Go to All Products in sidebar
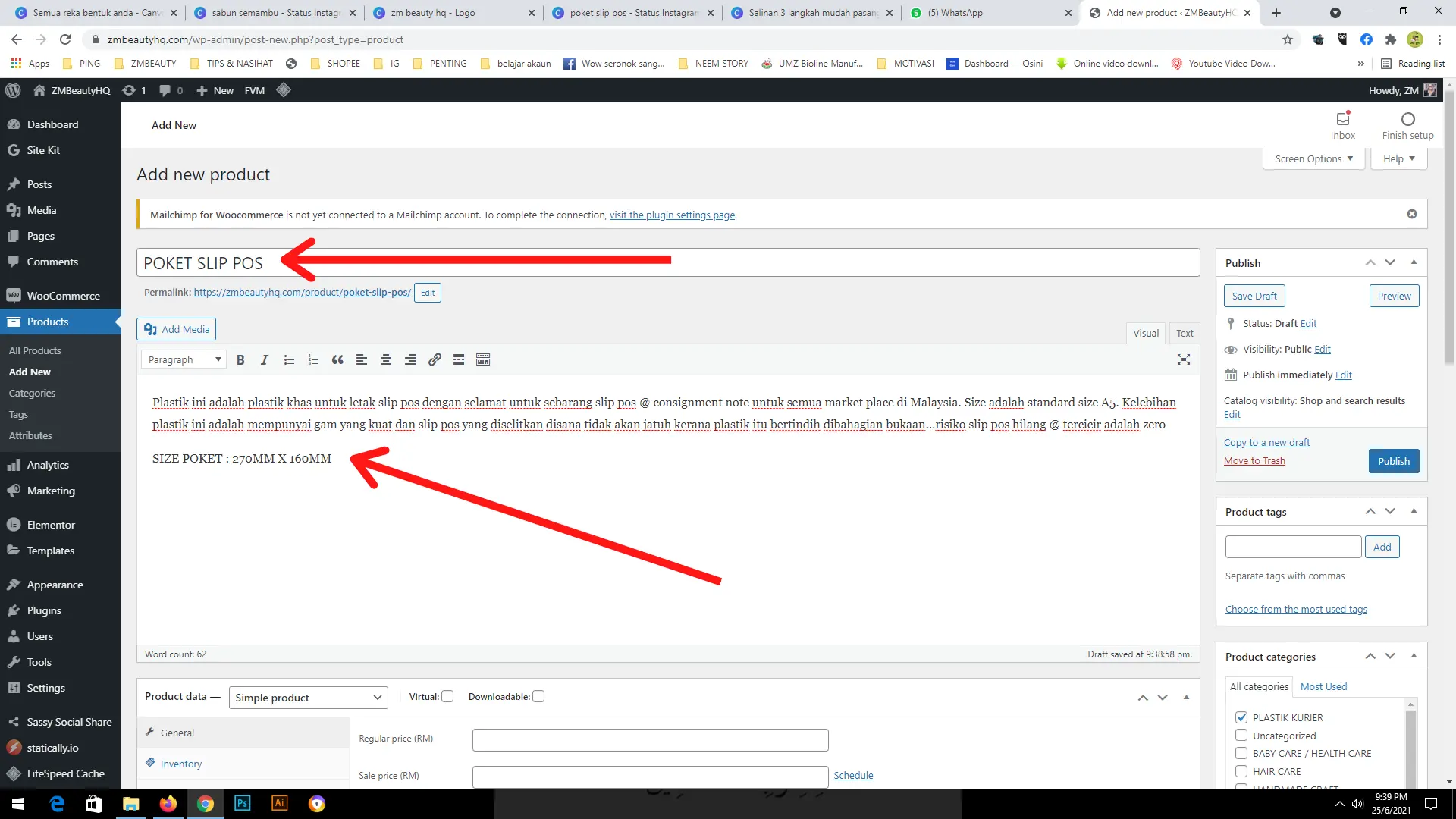The width and height of the screenshot is (1456, 819). [35, 350]
